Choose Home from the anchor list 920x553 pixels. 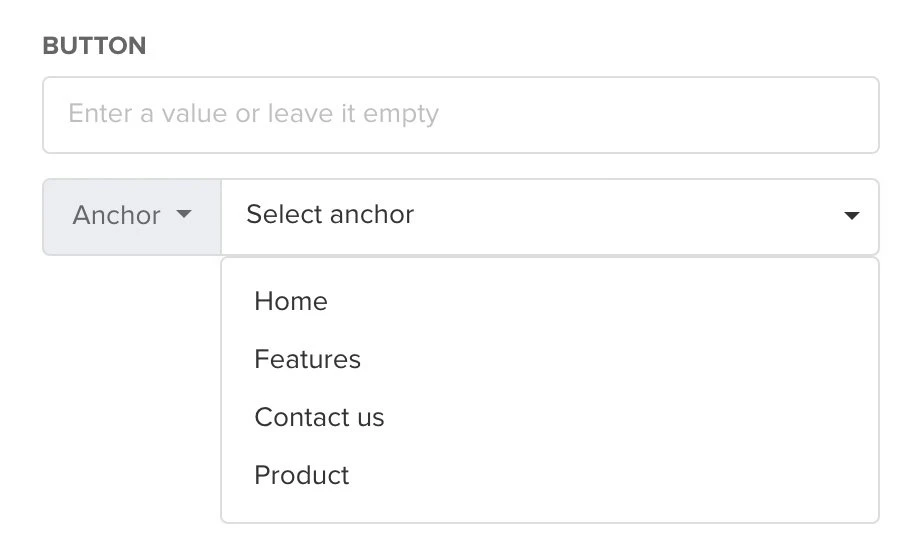click(291, 302)
